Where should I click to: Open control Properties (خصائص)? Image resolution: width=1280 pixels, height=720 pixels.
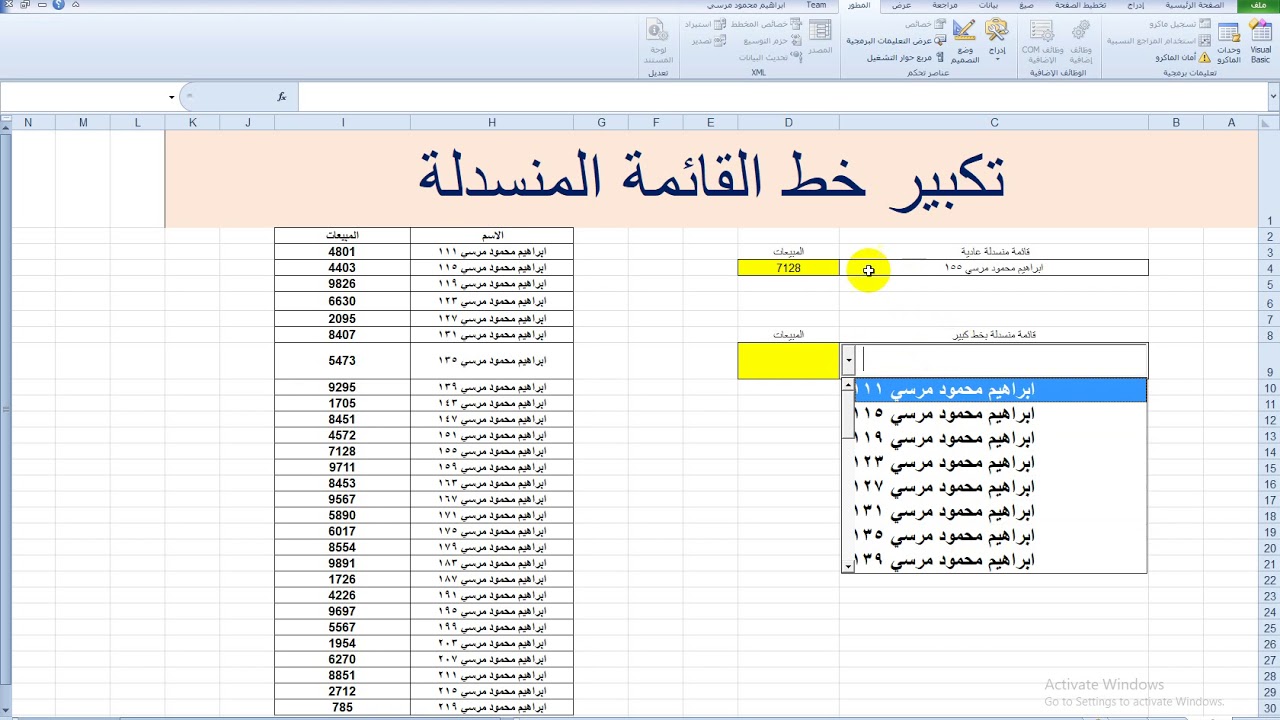coord(926,23)
